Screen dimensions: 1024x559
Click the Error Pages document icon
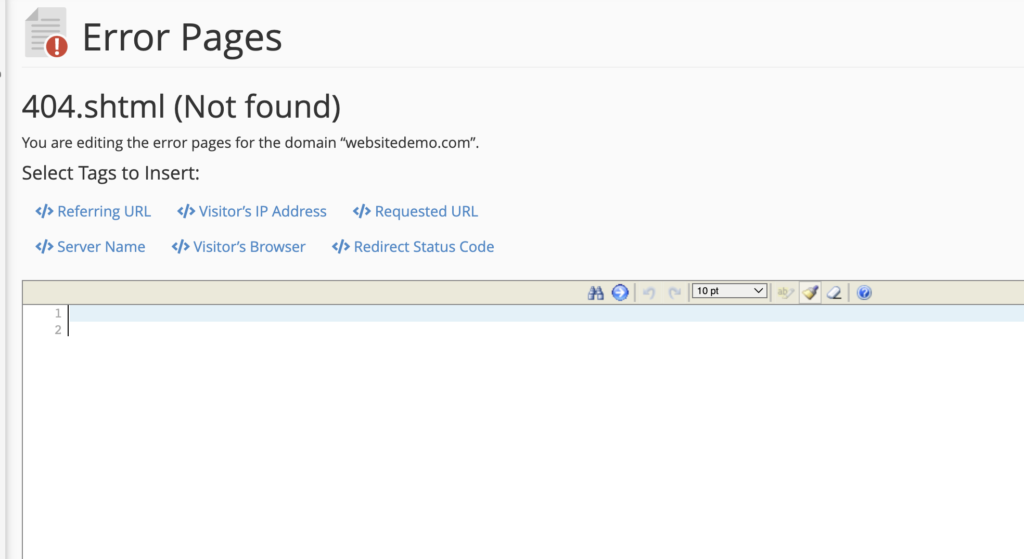[x=45, y=33]
